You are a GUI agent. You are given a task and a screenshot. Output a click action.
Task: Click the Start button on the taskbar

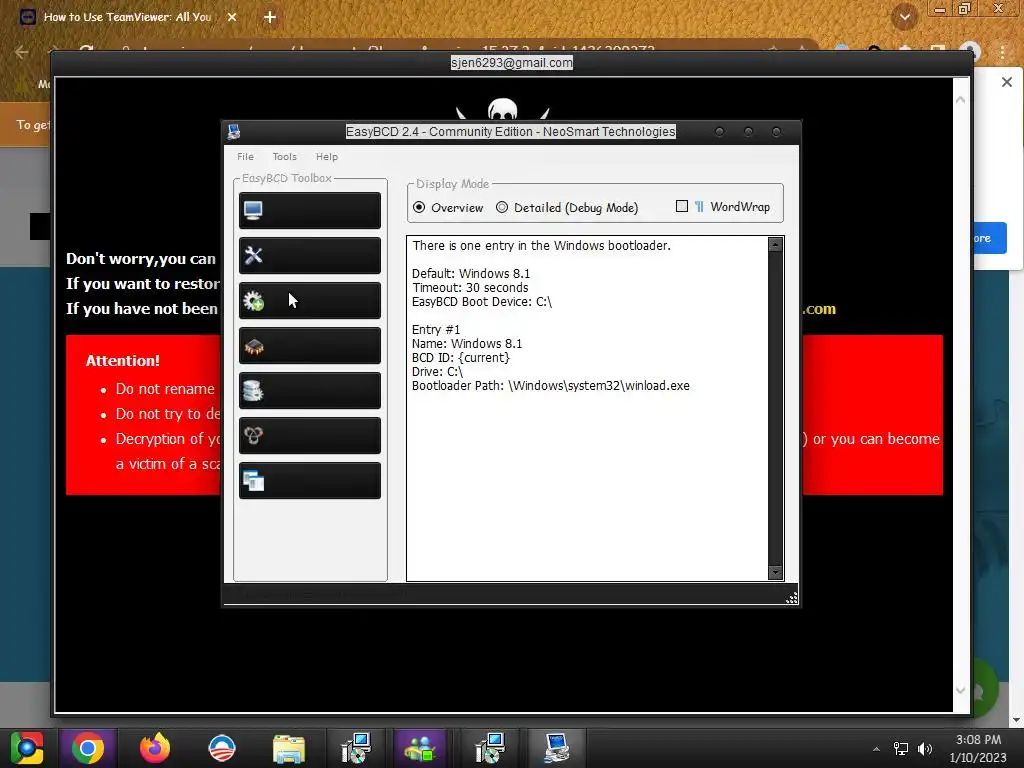click(27, 748)
